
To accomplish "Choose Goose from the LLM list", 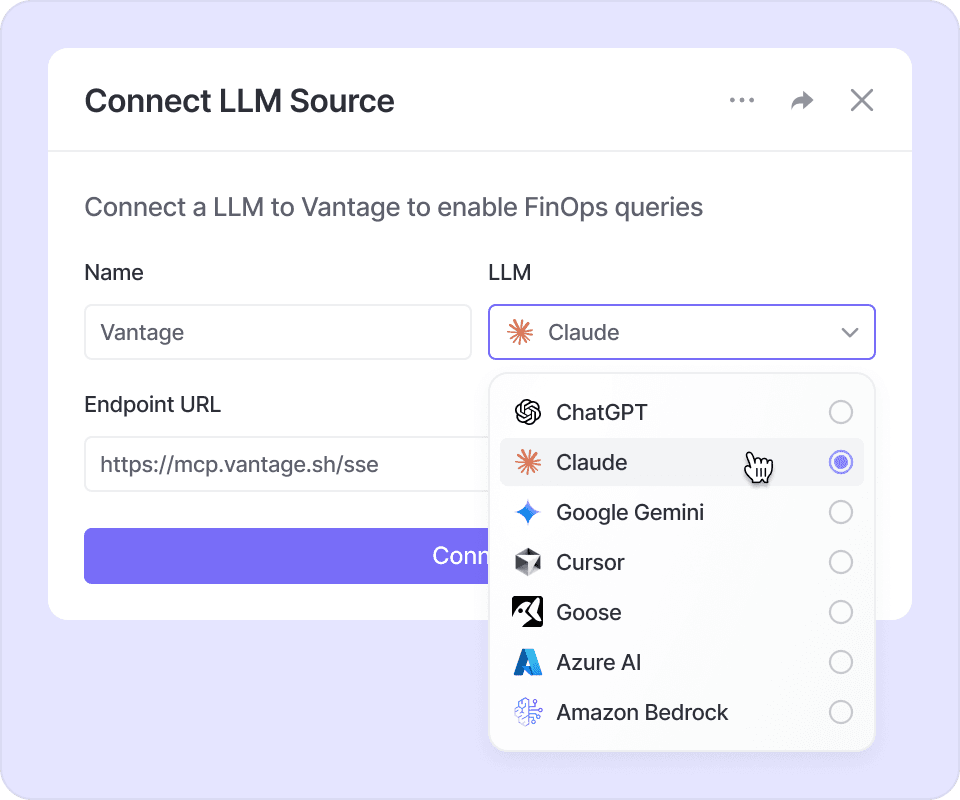I will pyautogui.click(x=588, y=612).
